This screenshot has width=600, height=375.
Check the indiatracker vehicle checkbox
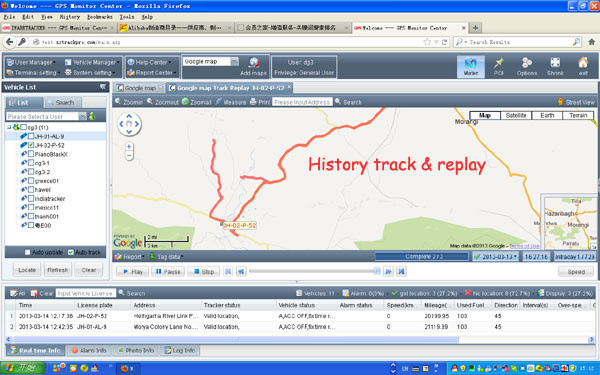[x=31, y=199]
